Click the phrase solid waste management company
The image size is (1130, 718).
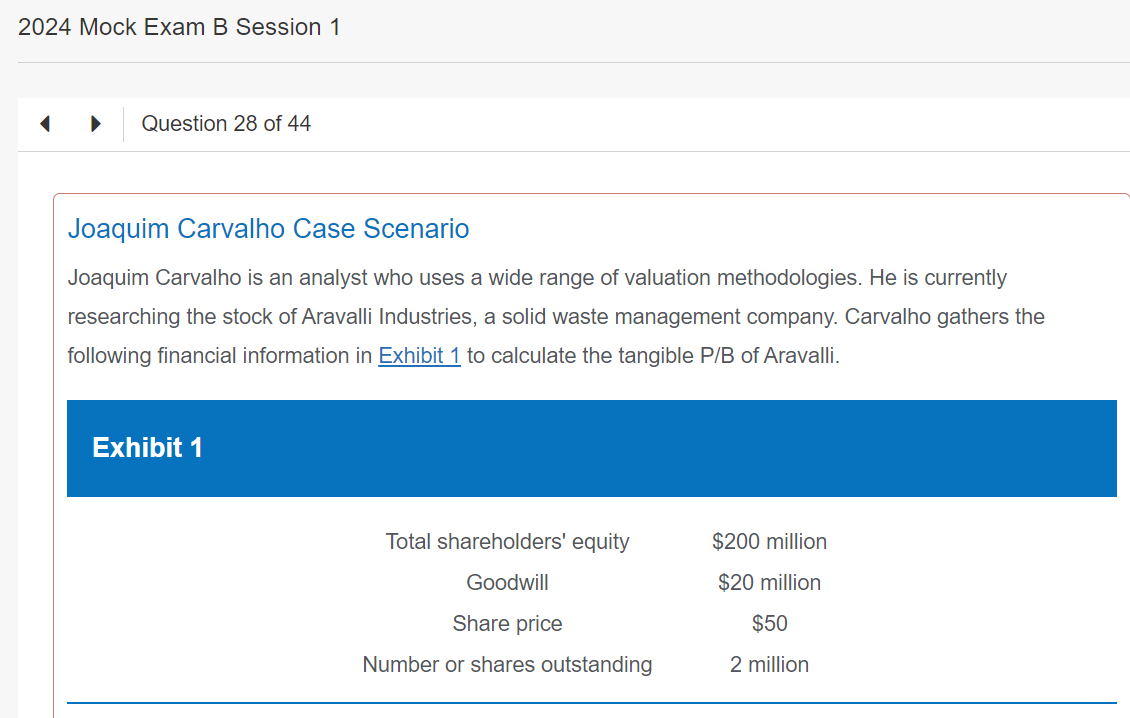tap(661, 317)
